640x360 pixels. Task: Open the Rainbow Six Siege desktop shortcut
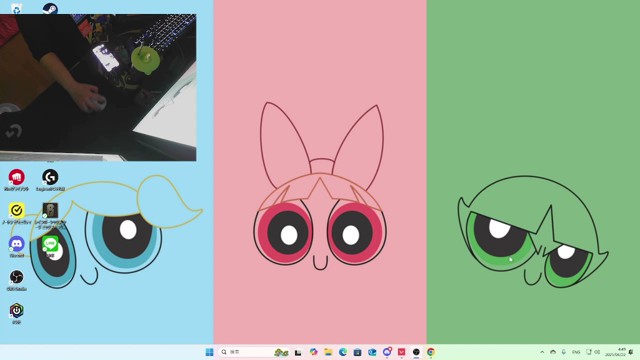[50, 215]
